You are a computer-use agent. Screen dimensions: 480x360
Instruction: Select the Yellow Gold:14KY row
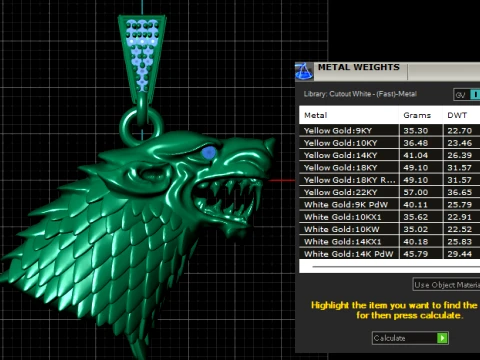390,155
